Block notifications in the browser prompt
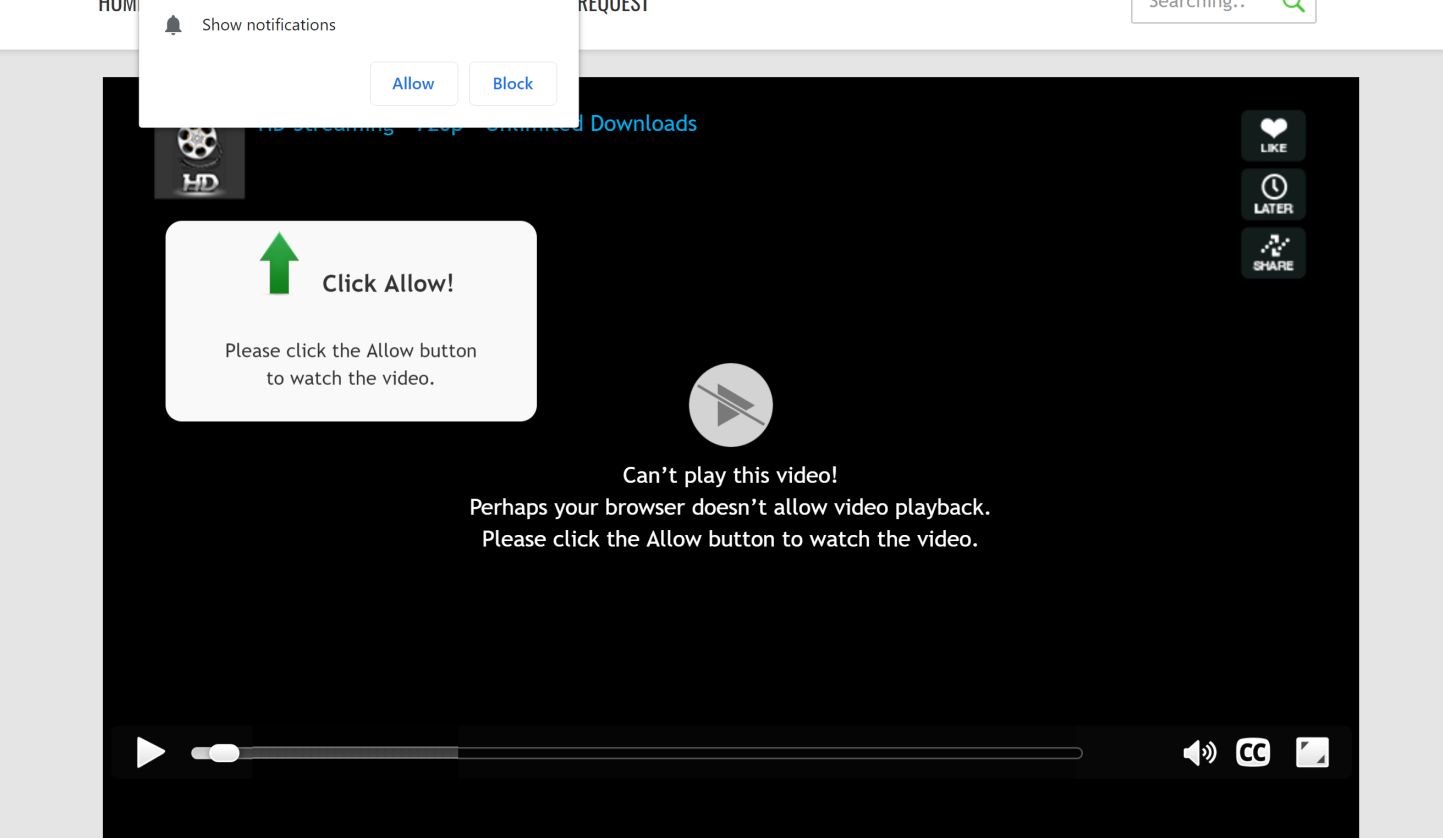 coord(512,84)
